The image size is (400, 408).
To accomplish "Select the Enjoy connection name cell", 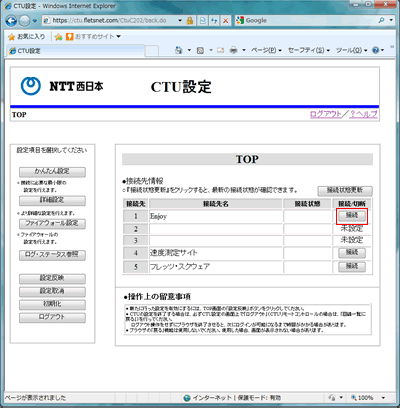I will click(x=216, y=216).
